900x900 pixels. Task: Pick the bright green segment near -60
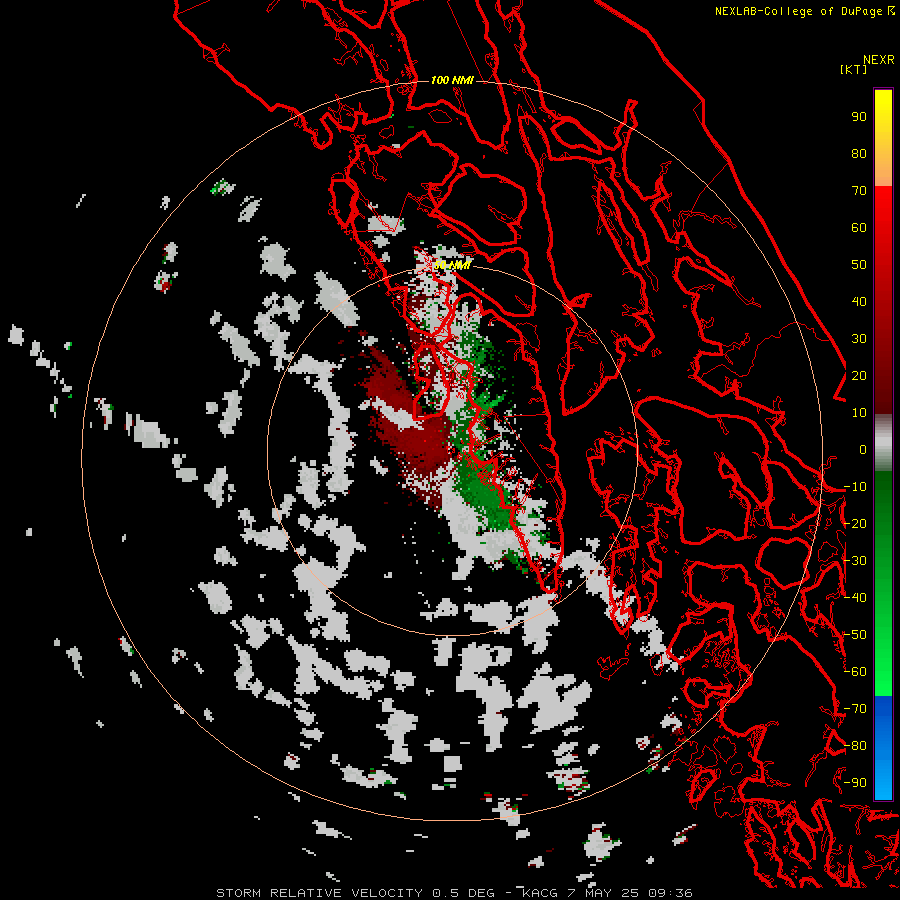[883, 677]
